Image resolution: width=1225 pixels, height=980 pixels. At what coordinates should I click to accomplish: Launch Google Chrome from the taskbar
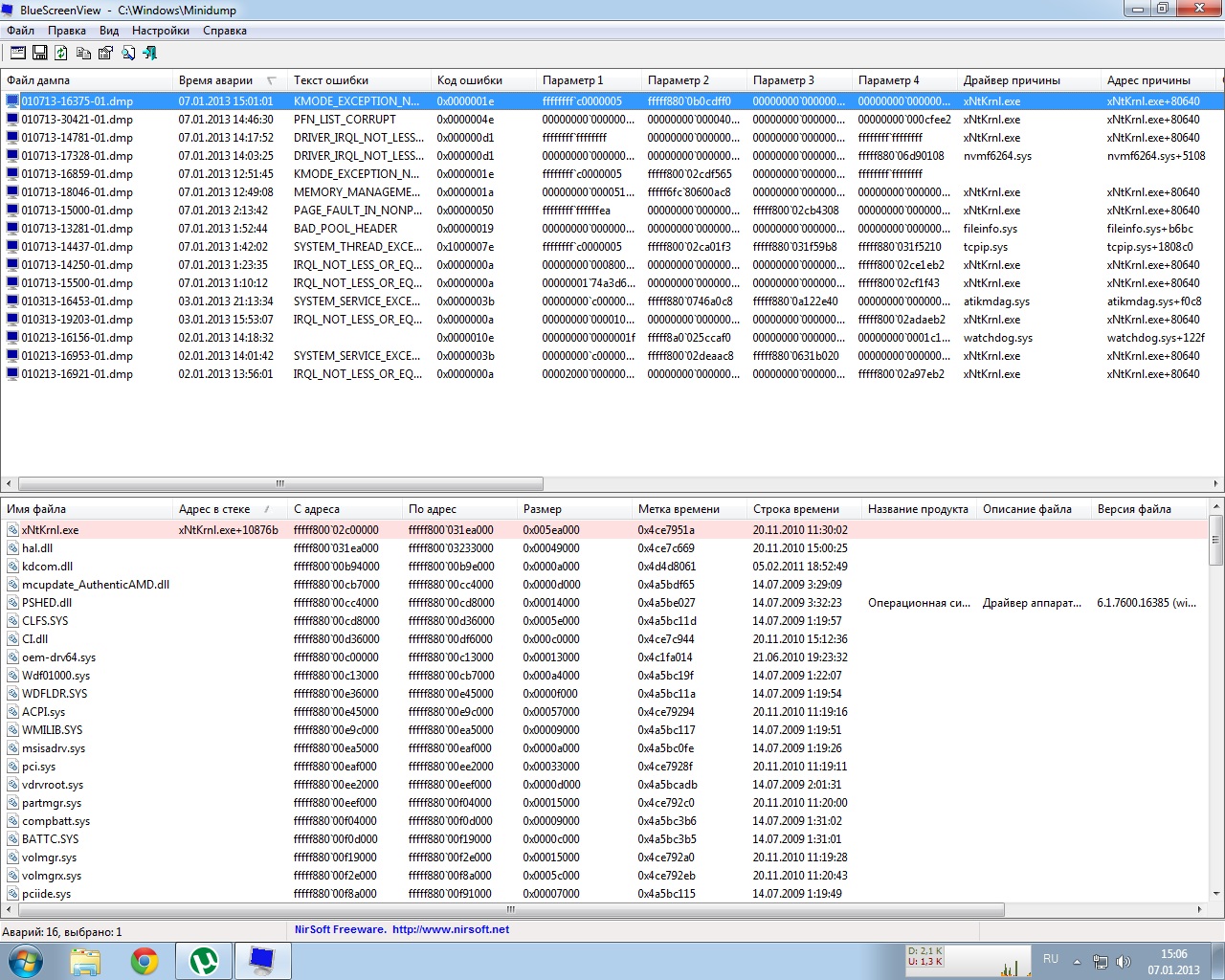(x=145, y=960)
